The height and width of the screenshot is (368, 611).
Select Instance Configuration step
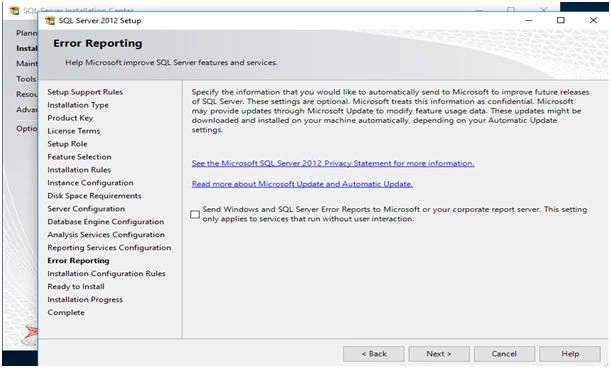[x=90, y=183]
